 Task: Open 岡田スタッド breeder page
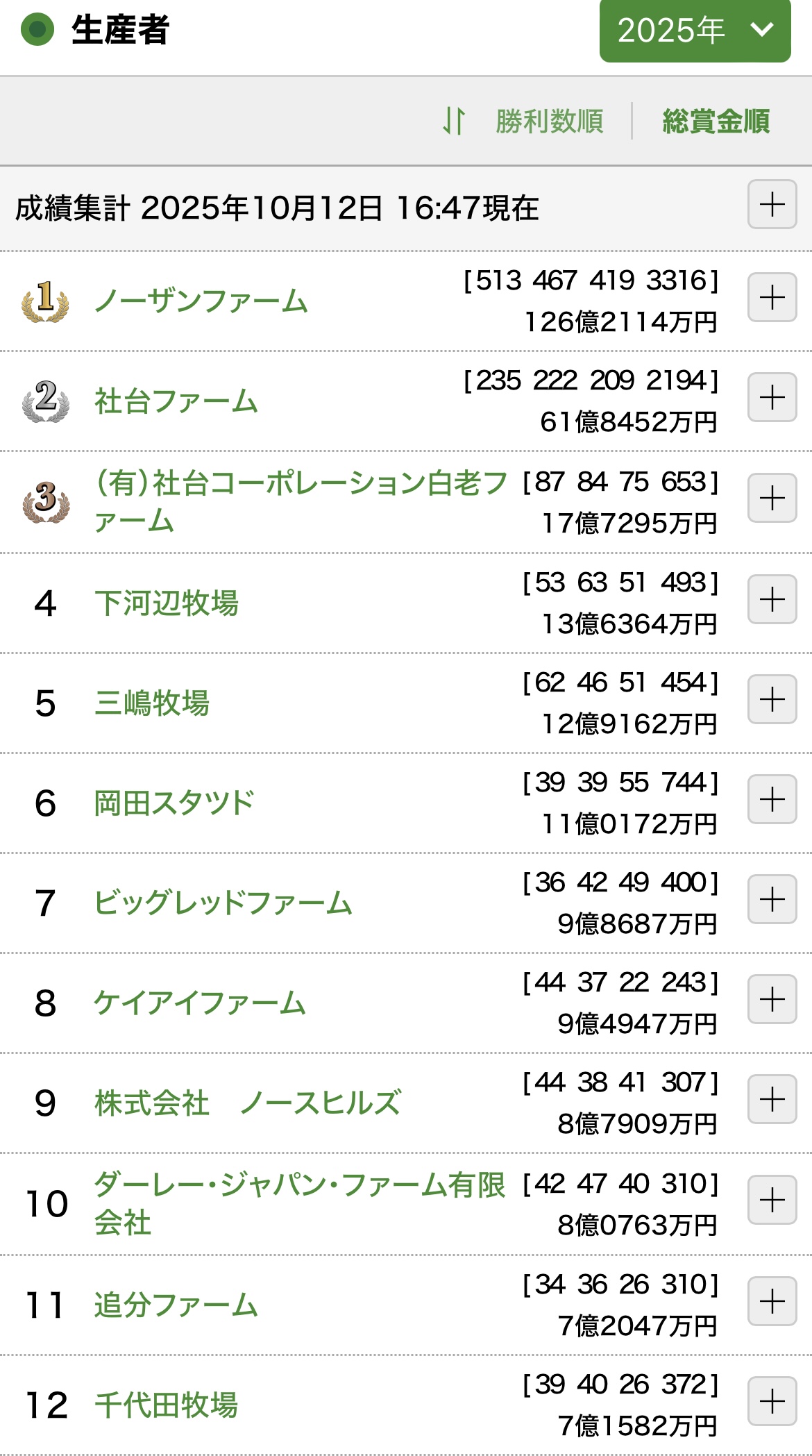point(174,803)
